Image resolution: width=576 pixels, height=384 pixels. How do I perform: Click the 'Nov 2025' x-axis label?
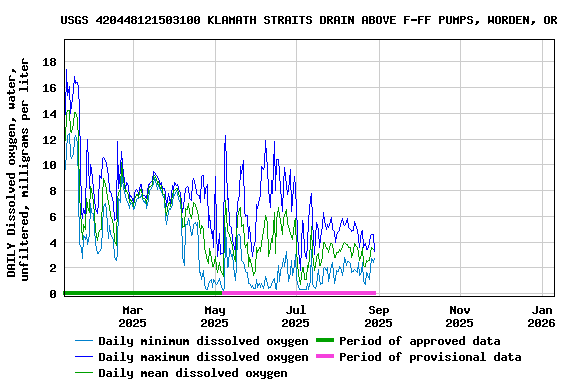click(x=460, y=317)
